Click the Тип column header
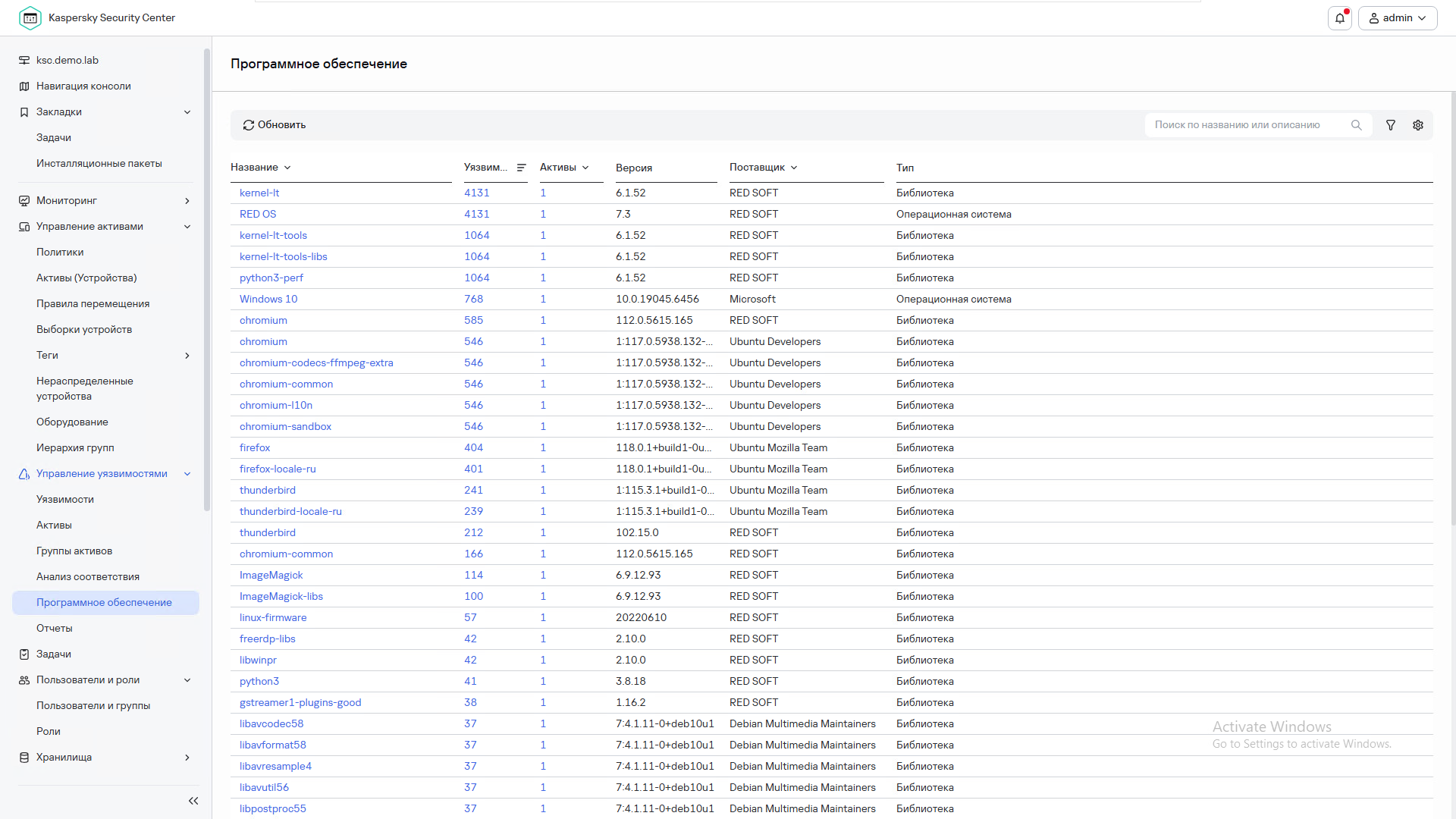This screenshot has width=1456, height=819. [905, 168]
